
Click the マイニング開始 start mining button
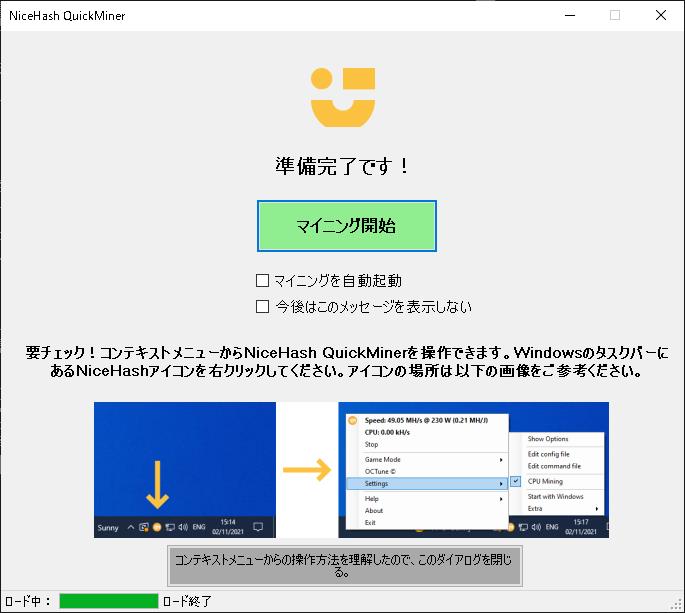346,226
